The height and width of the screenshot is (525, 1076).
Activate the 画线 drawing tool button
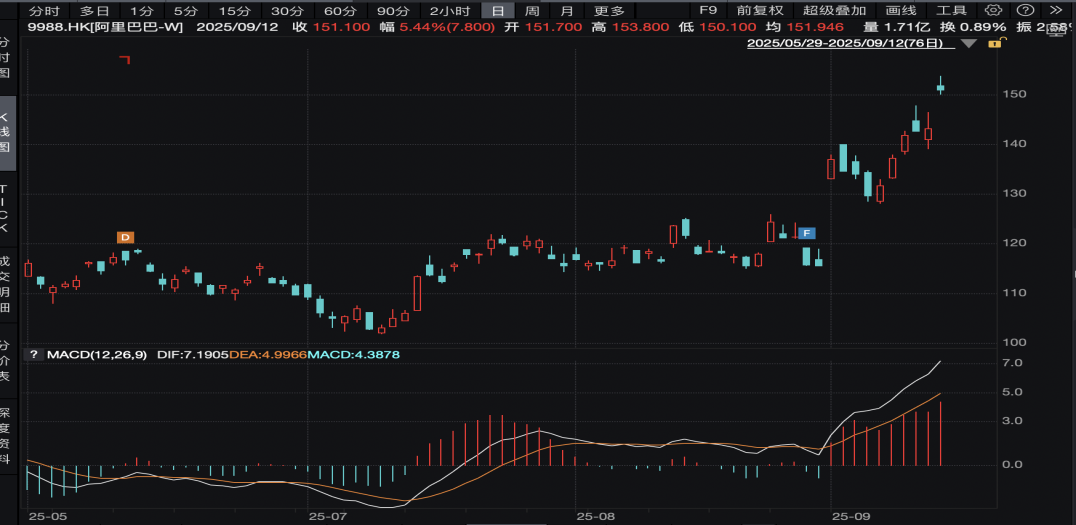point(901,10)
